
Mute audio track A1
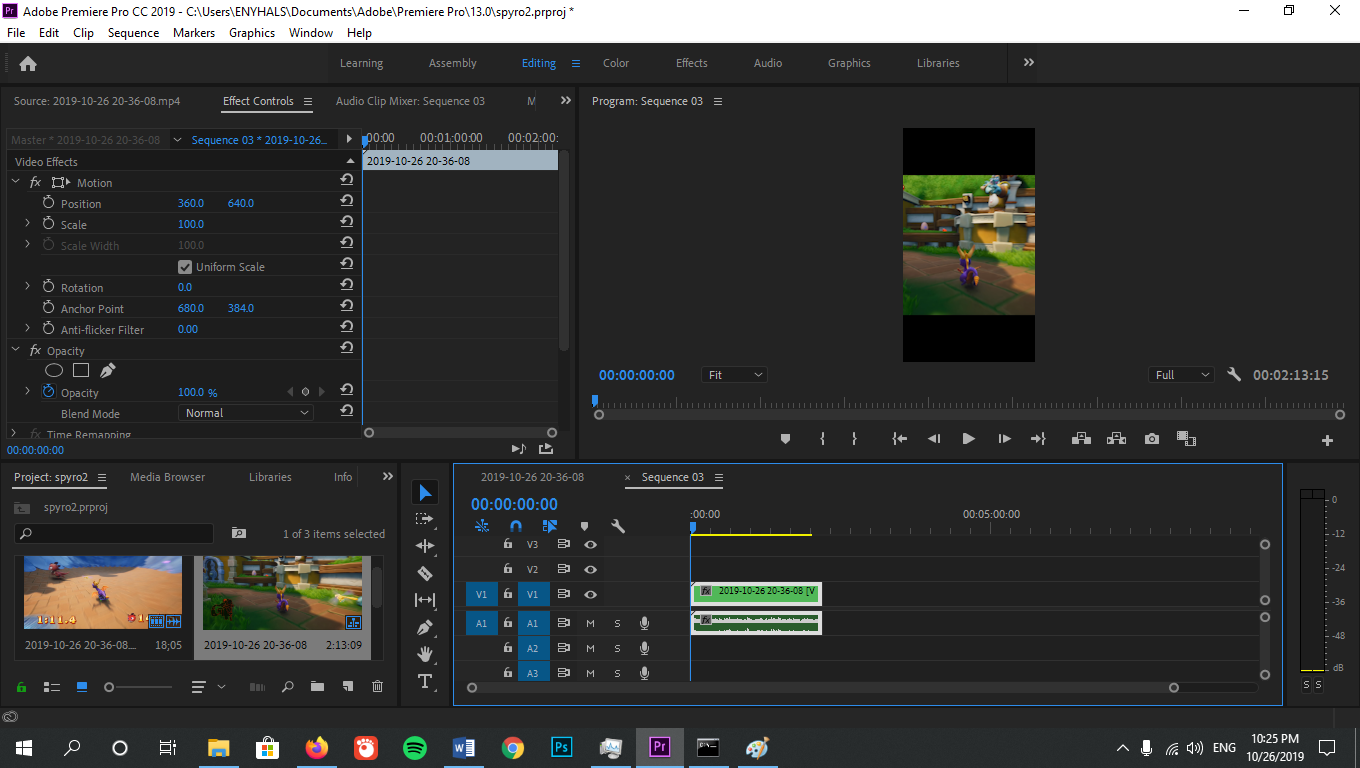[x=590, y=623]
